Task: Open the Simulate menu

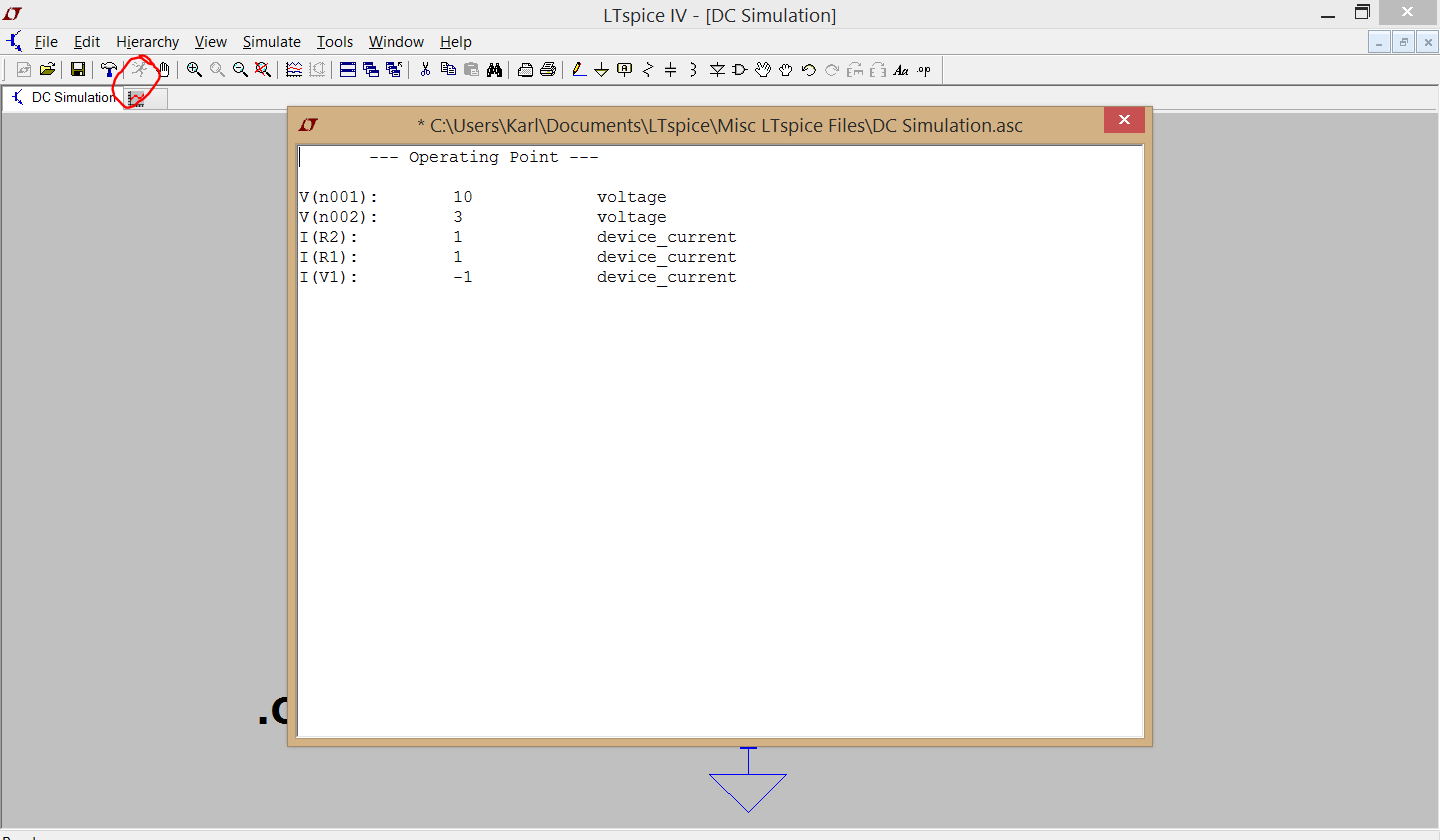Action: click(272, 42)
